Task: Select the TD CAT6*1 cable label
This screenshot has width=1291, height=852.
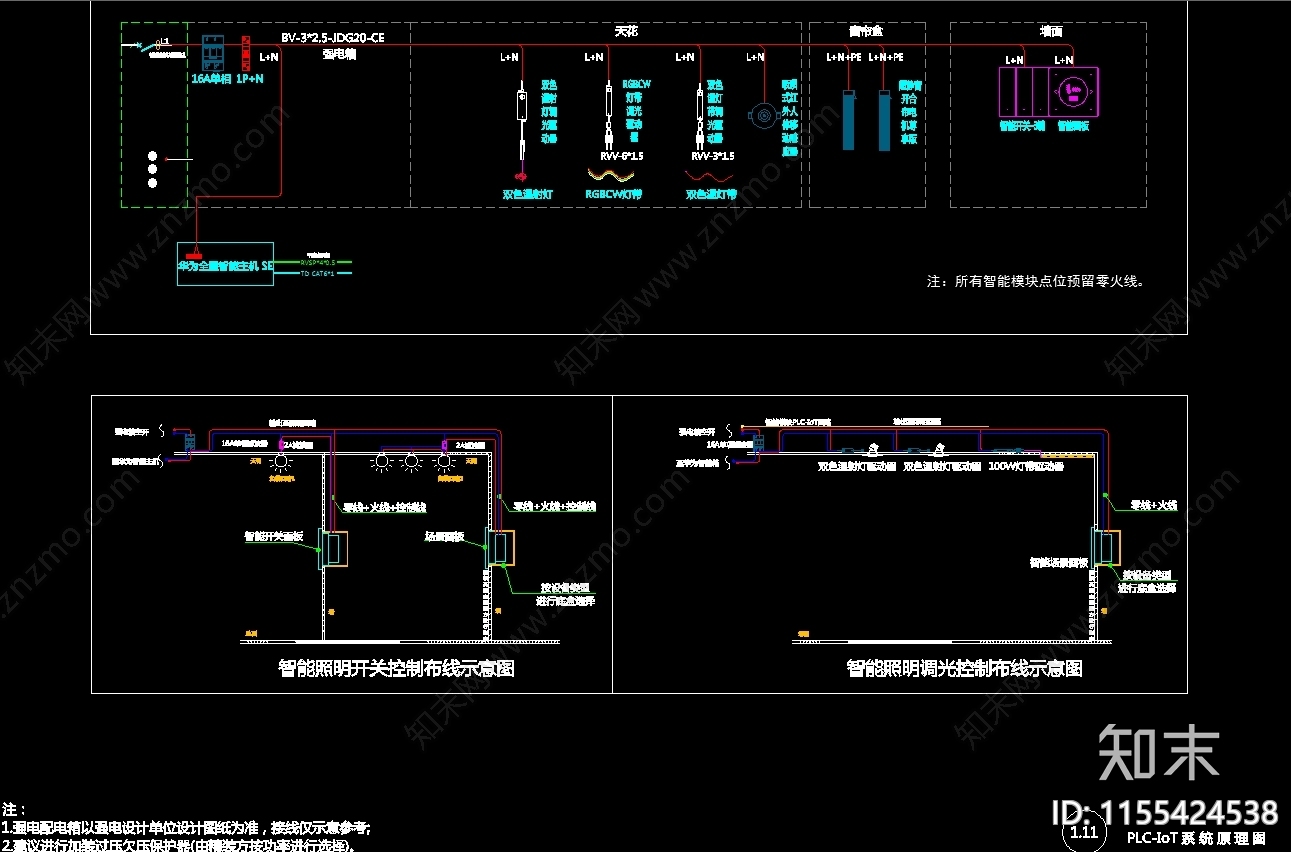Action: point(319,272)
